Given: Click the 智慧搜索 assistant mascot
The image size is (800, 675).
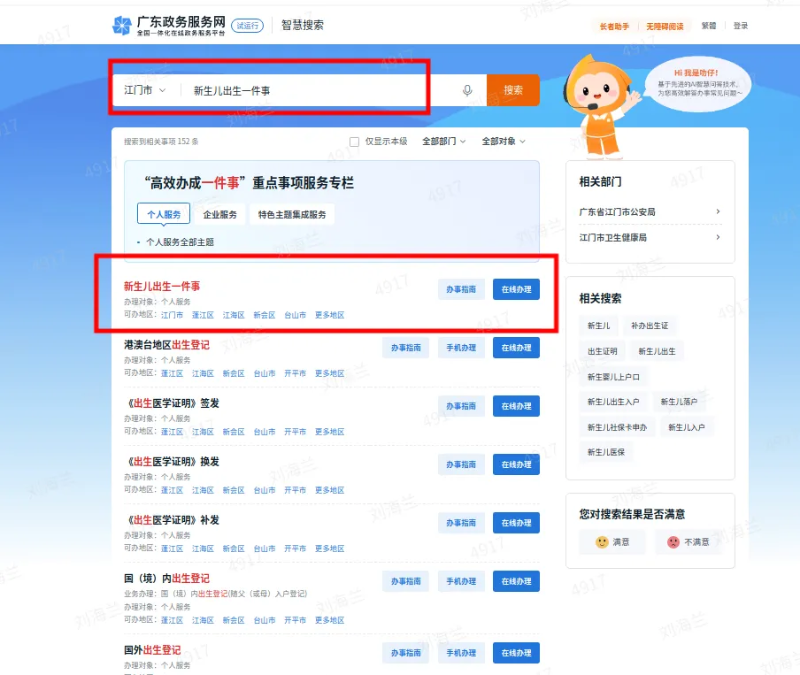Looking at the screenshot, I should (x=600, y=95).
